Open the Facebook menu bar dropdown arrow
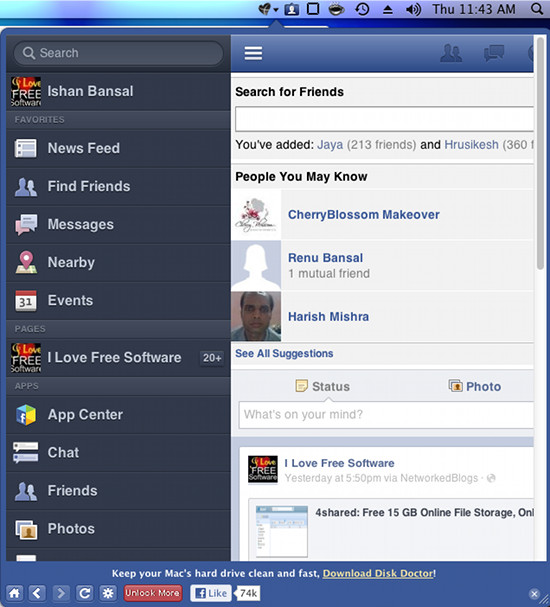 coord(276,10)
